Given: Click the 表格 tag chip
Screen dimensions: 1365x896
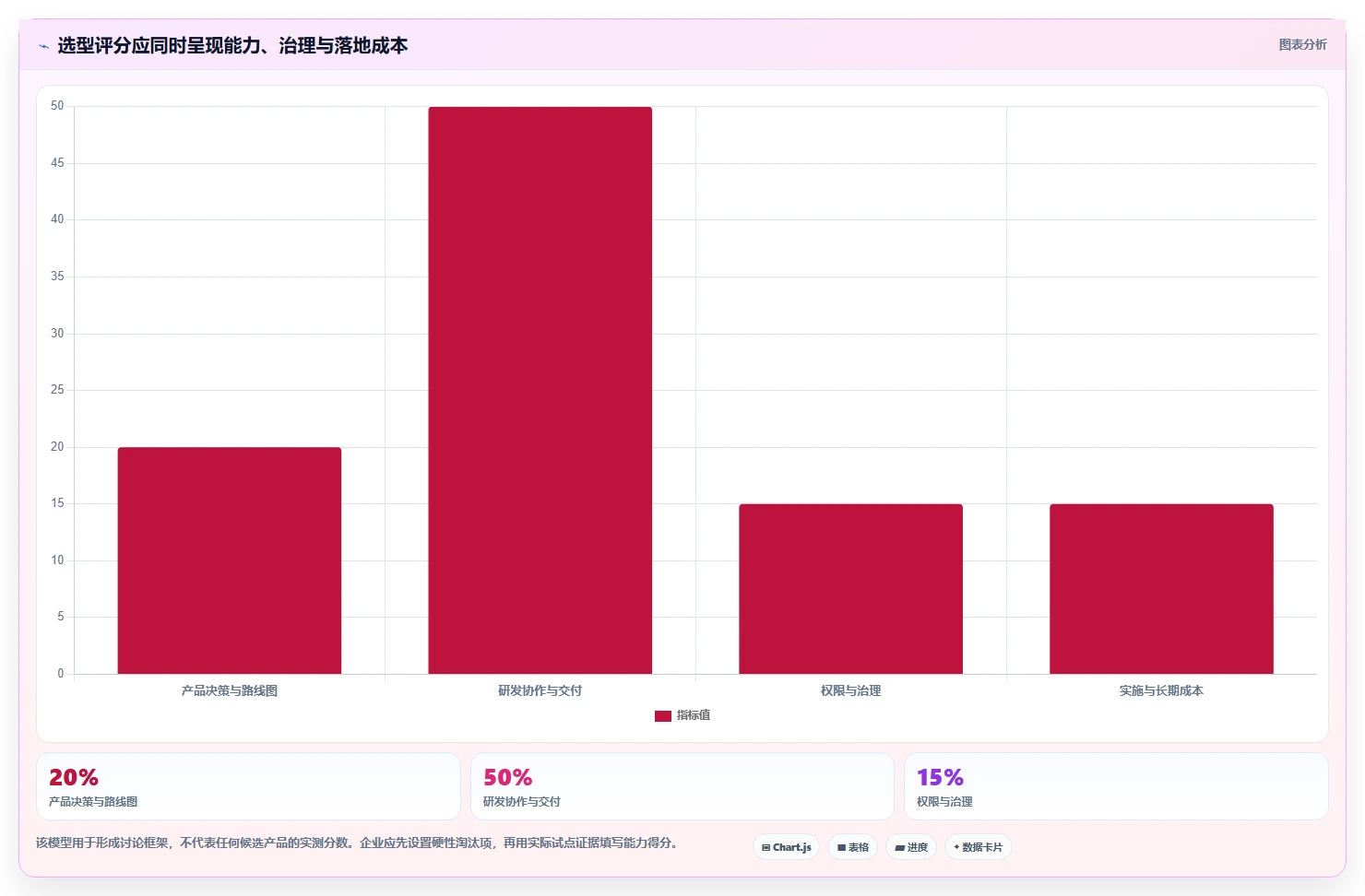Looking at the screenshot, I should [852, 847].
